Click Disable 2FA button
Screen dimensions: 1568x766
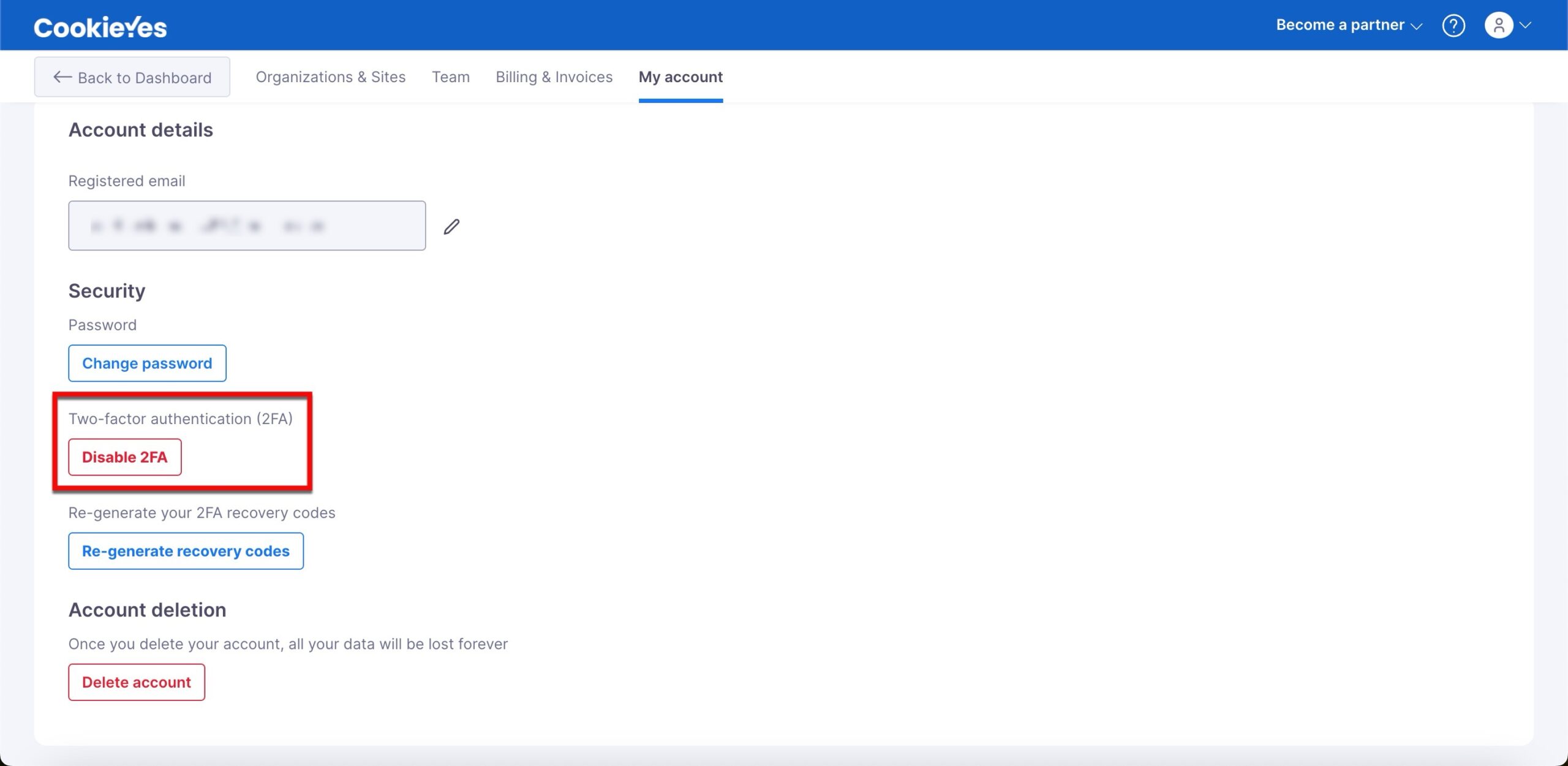(x=125, y=456)
